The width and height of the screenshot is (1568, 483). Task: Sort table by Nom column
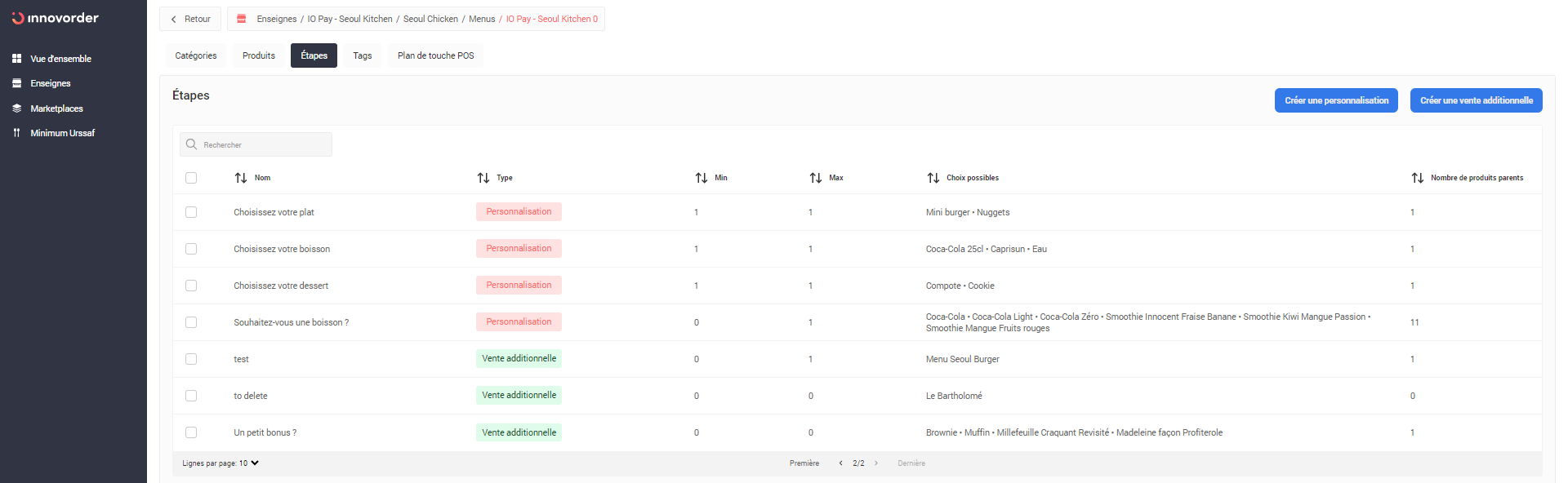(x=241, y=178)
